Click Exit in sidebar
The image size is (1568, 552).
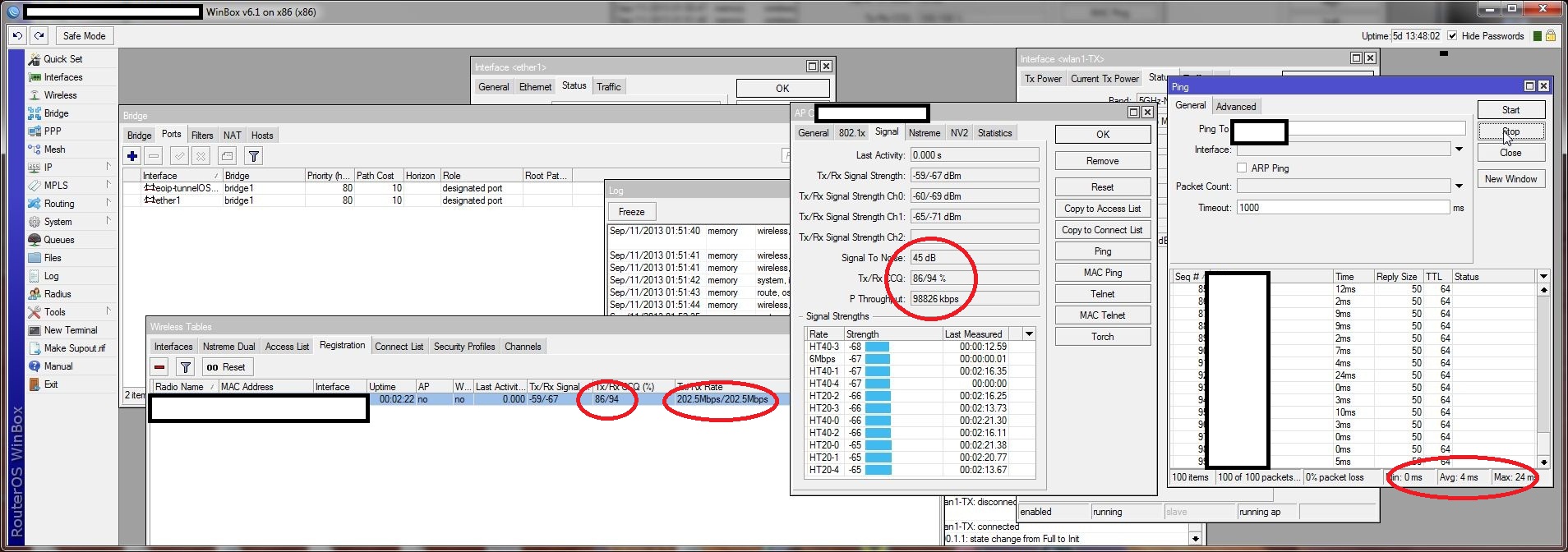coord(51,384)
